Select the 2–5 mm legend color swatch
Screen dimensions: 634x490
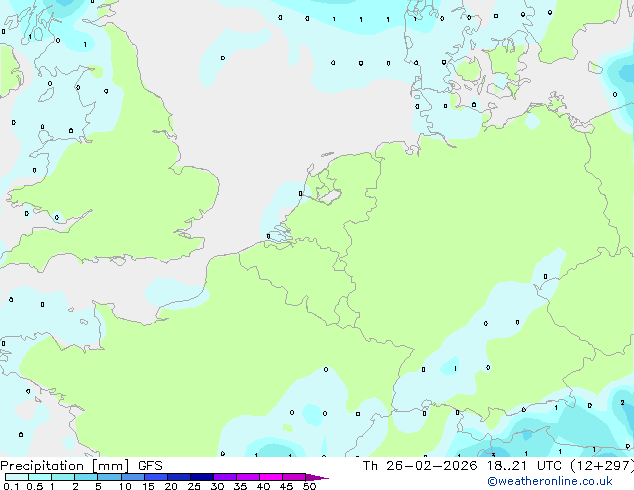(86, 477)
